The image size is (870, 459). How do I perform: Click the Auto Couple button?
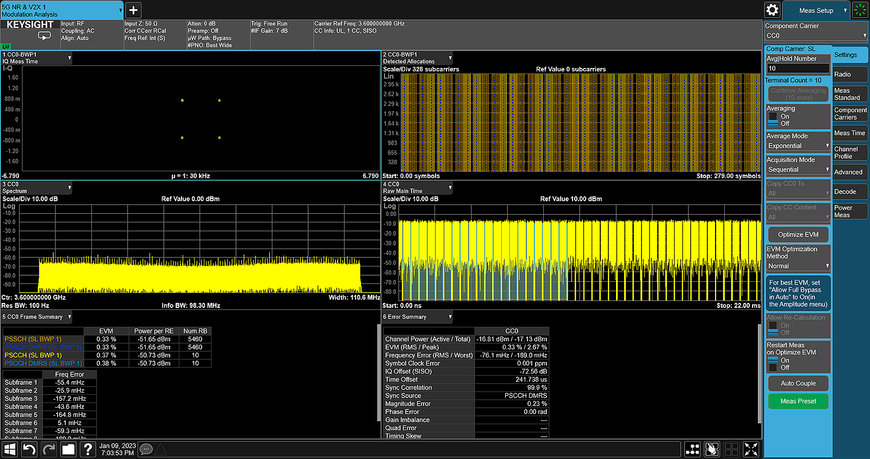click(798, 383)
